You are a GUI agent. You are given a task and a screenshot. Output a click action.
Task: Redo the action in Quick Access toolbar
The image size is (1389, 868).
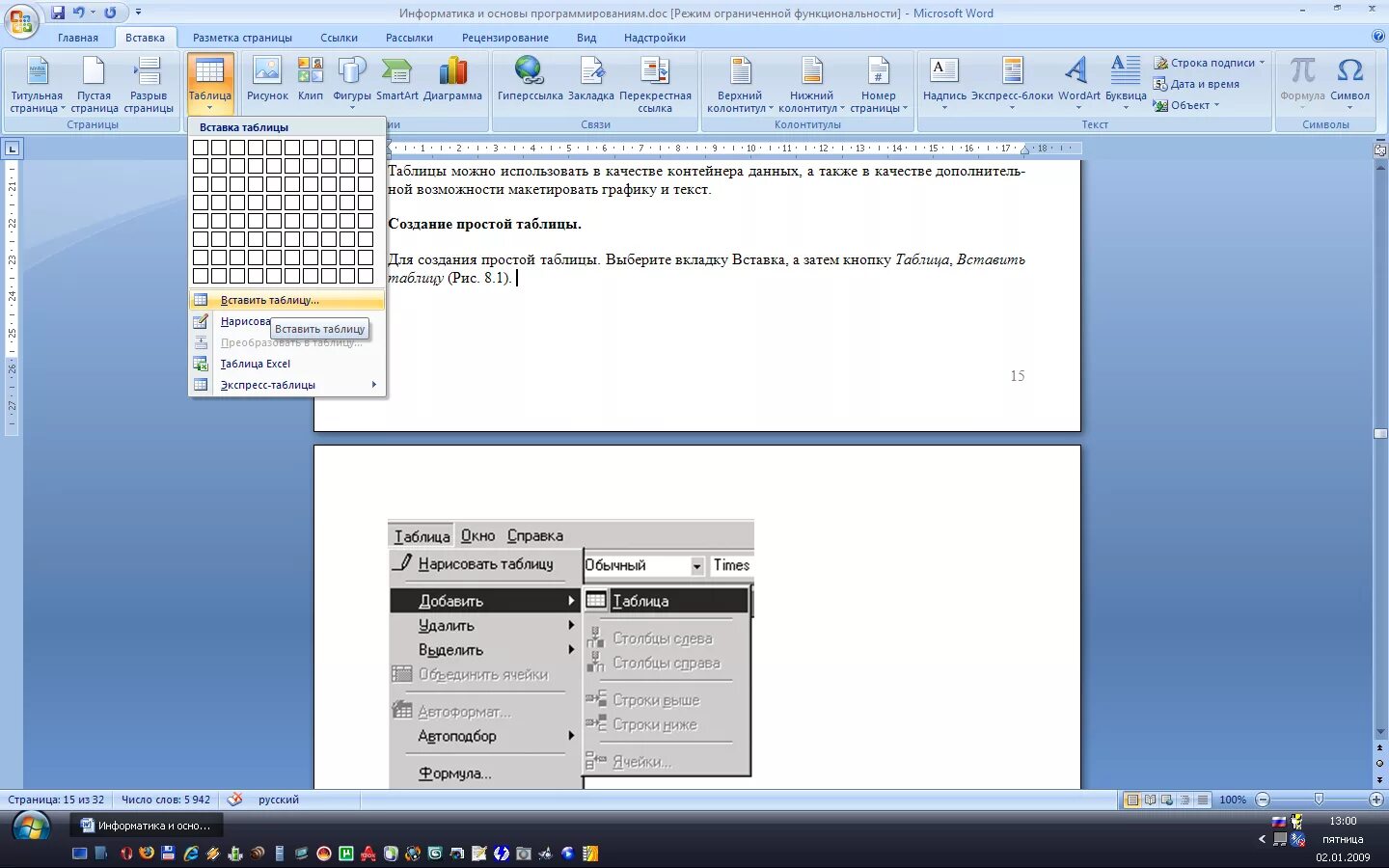(x=110, y=13)
